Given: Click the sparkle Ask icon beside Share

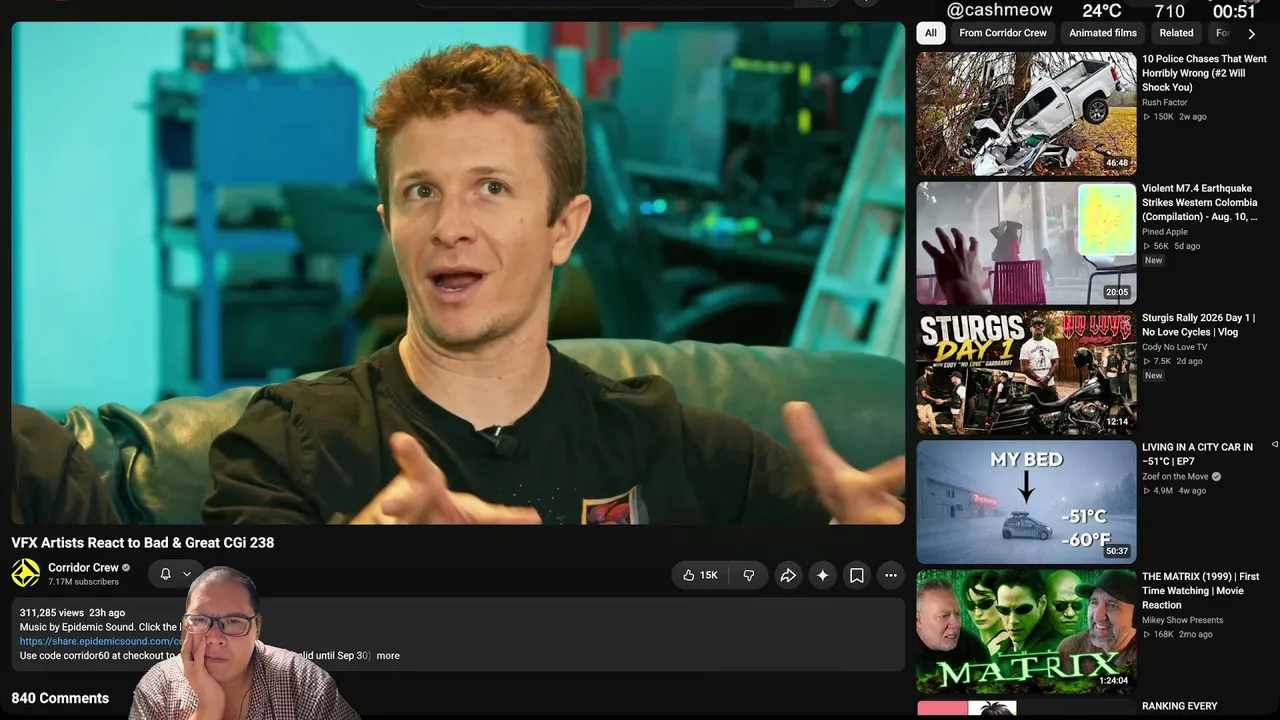Looking at the screenshot, I should pyautogui.click(x=822, y=575).
